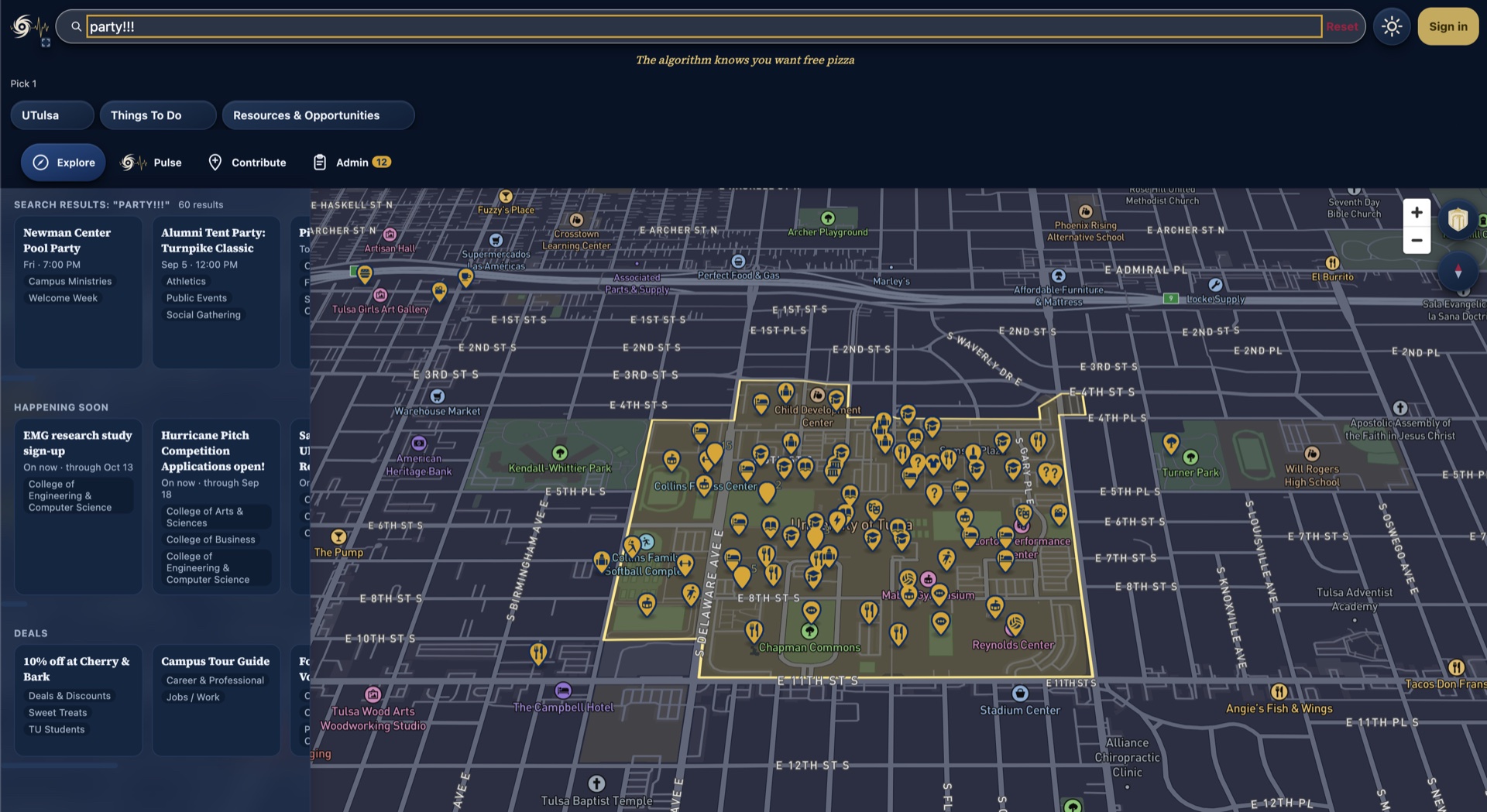Open the Contribute tab
The width and height of the screenshot is (1487, 812).
[247, 163]
